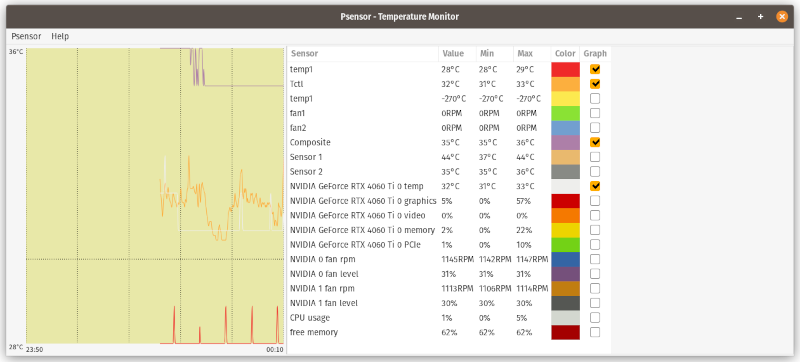The image size is (800, 362).
Task: Enable graph checkbox for CPU usage
Action: point(595,318)
